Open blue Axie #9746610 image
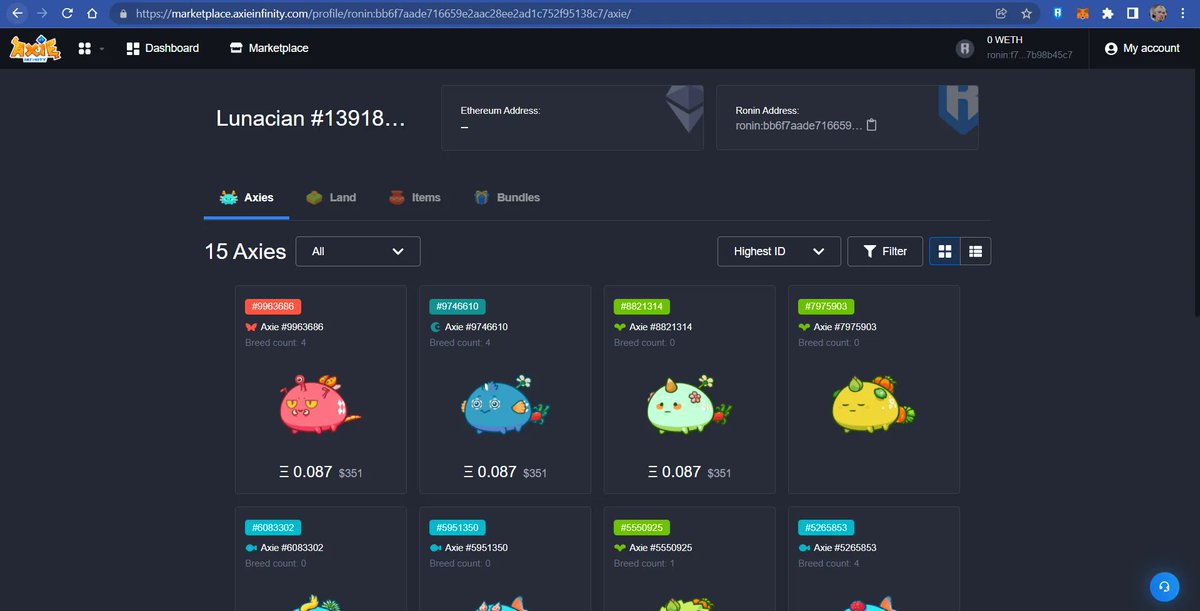 503,403
